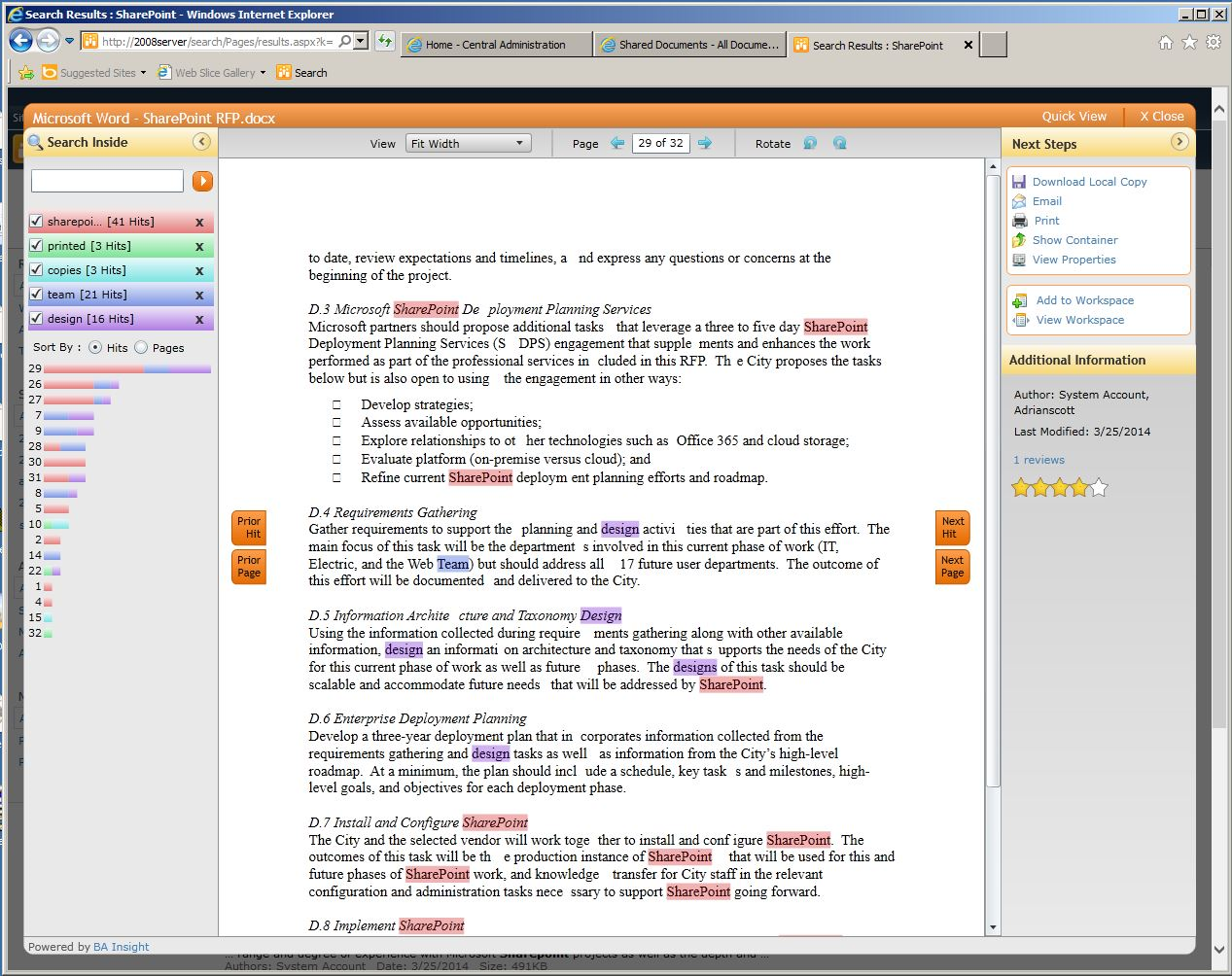Collapse the Search Inside panel
The height and width of the screenshot is (976, 1232).
tap(201, 142)
